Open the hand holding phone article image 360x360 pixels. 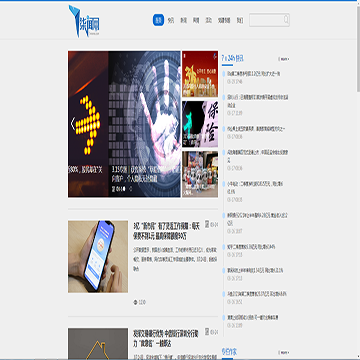(98, 257)
